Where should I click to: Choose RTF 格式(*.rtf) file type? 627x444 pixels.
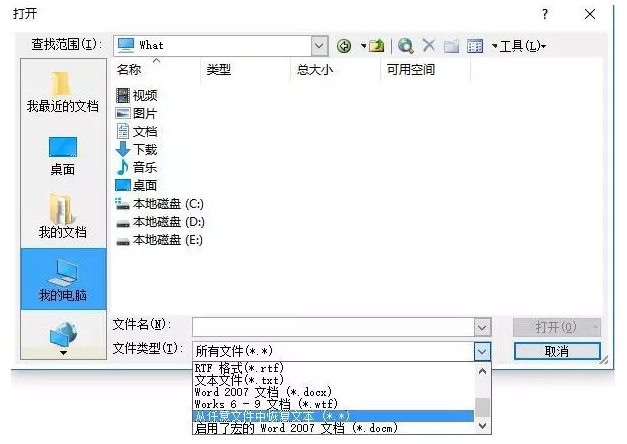(333, 368)
